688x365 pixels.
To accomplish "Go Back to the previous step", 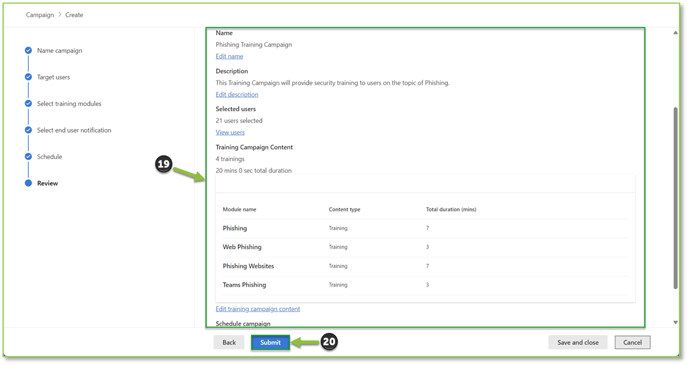I will tap(229, 343).
